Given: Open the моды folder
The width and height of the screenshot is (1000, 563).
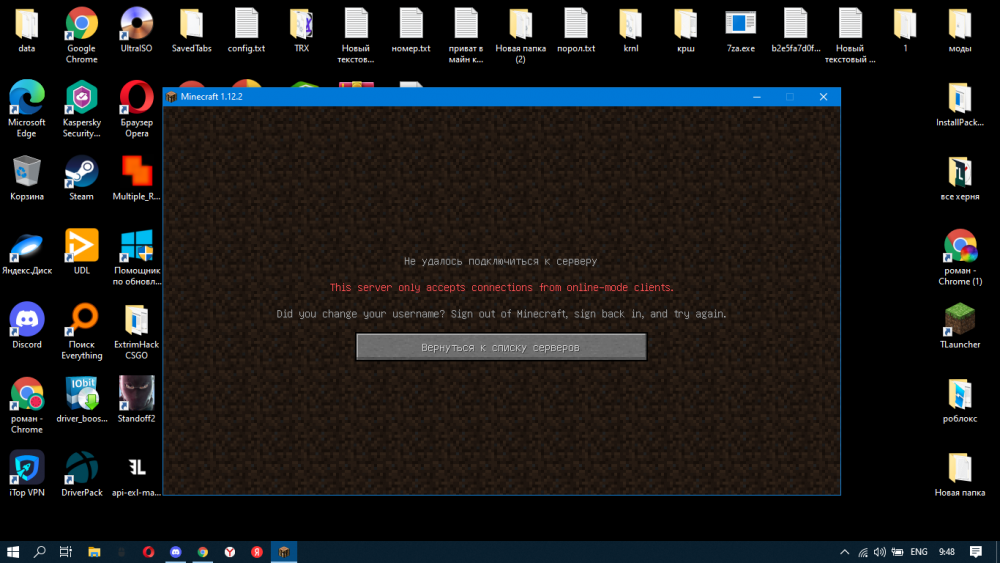Looking at the screenshot, I should point(960,30).
